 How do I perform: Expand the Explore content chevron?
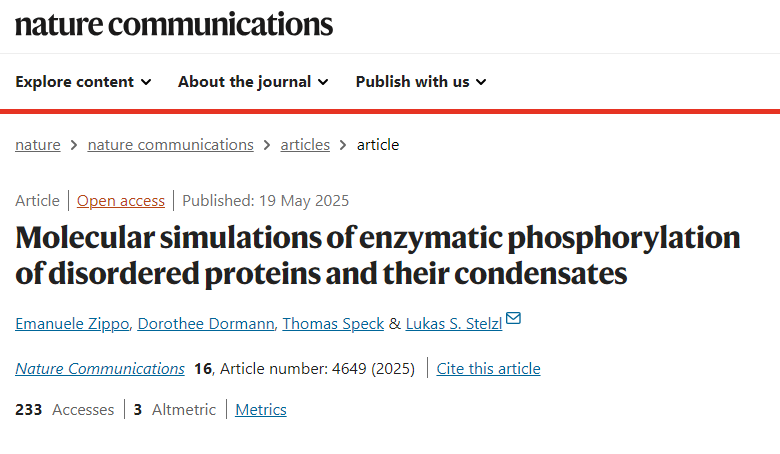146,82
